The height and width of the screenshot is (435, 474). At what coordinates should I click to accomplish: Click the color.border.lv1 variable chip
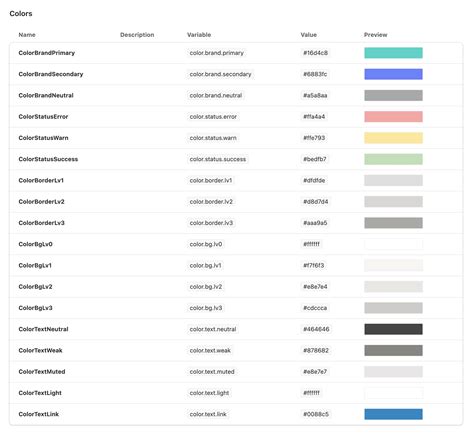click(211, 180)
